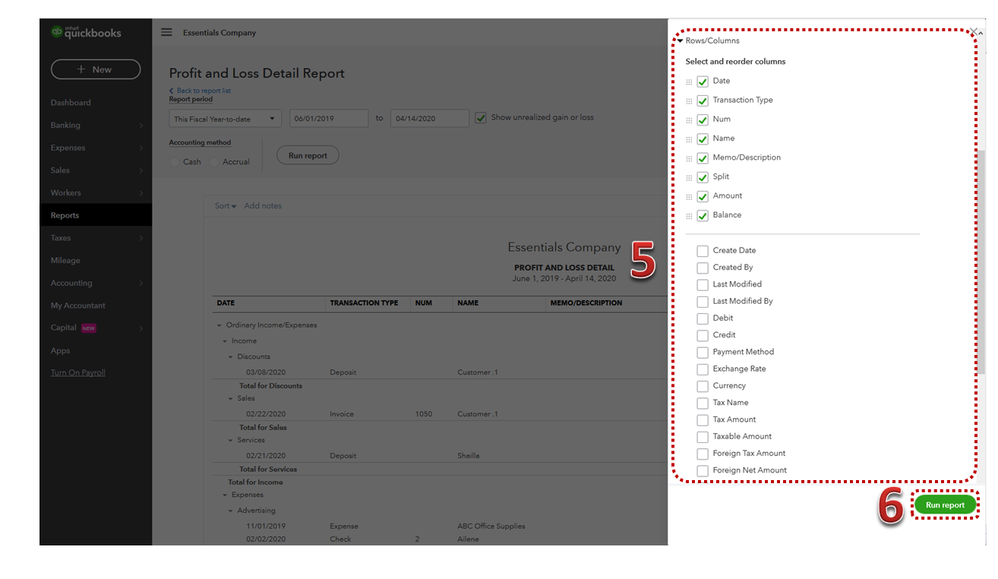The height and width of the screenshot is (579, 998).
Task: Enable the Last Modified column checkbox
Action: point(703,284)
